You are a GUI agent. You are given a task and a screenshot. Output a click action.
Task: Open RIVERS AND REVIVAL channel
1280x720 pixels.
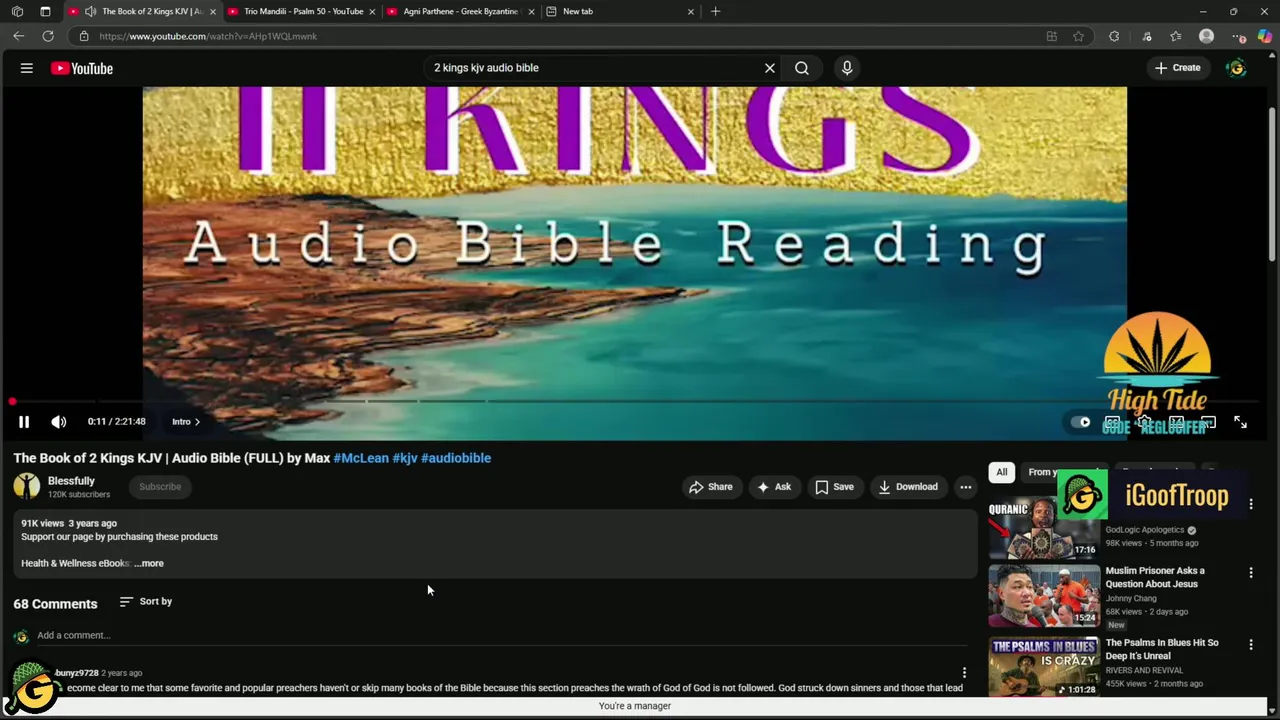pos(1144,670)
